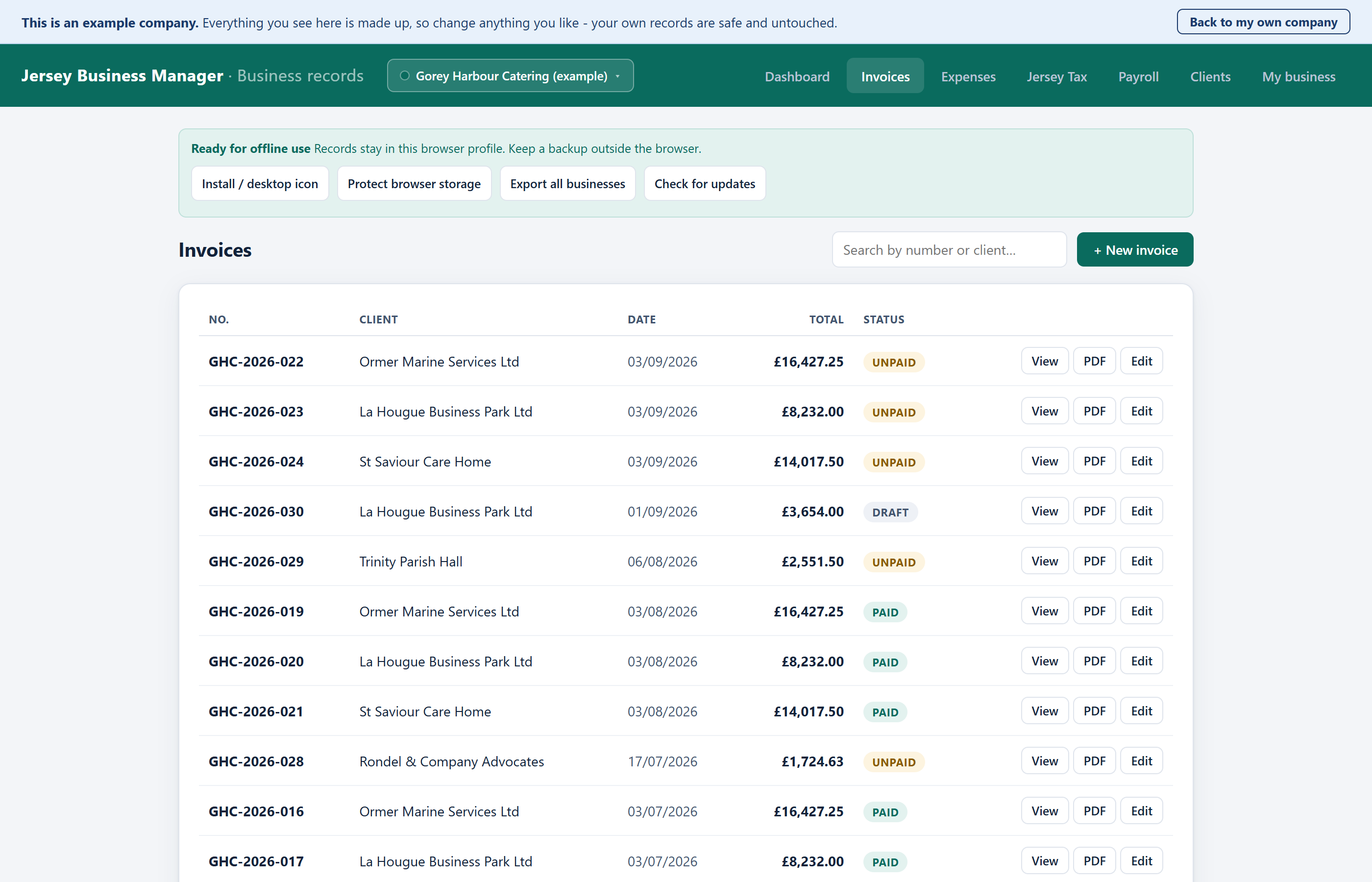The image size is (1372, 882).
Task: Edit invoice GHC-2026-029
Action: [x=1141, y=561]
